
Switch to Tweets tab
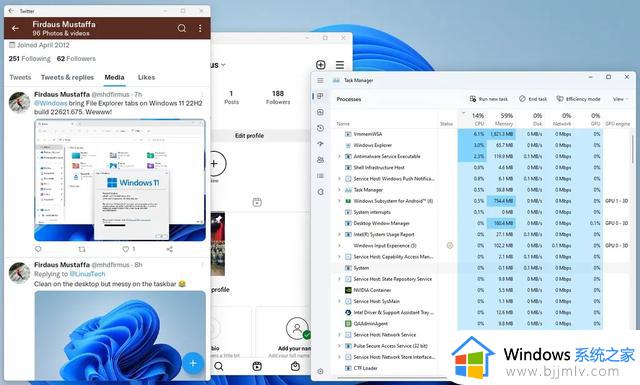tap(20, 77)
